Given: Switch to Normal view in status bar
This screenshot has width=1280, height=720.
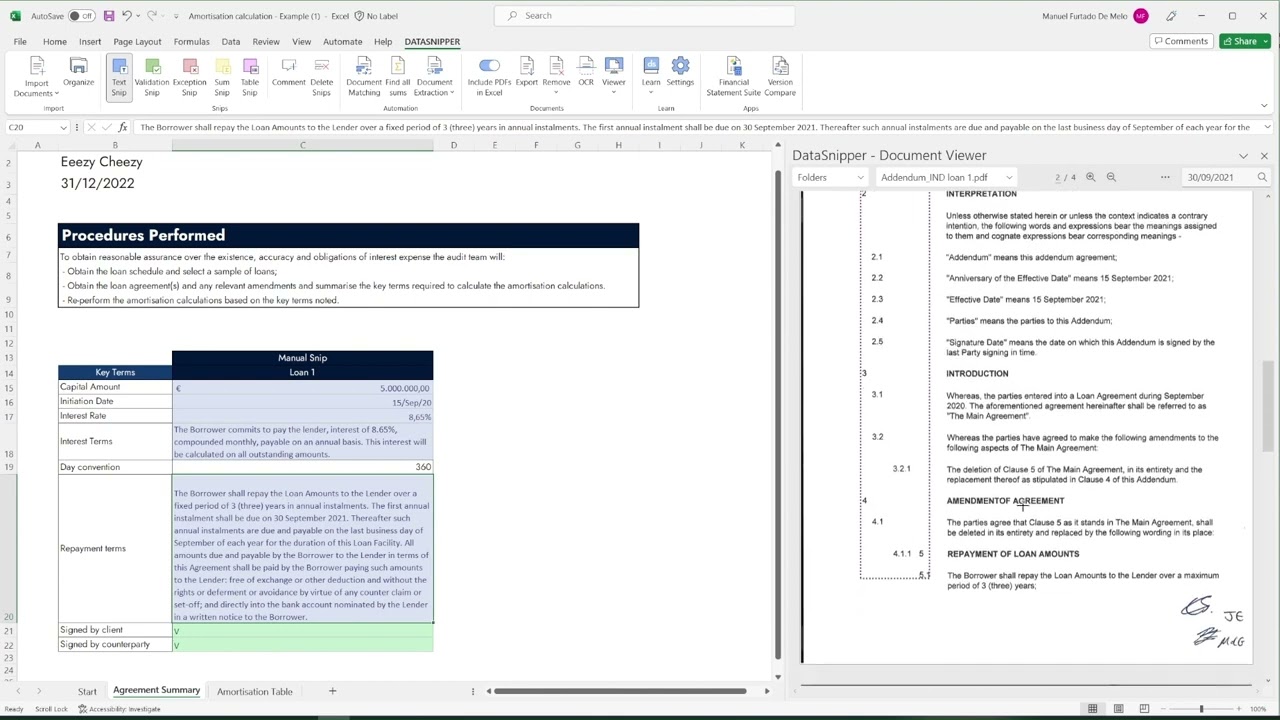Looking at the screenshot, I should point(1093,709).
